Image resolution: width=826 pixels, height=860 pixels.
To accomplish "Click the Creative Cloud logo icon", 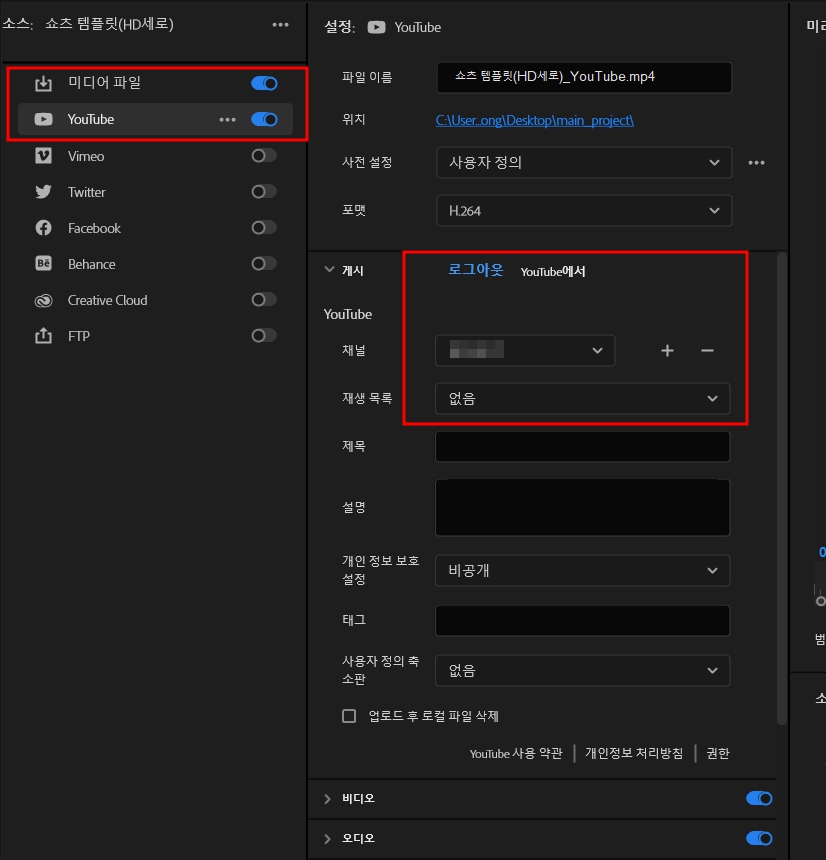I will point(43,300).
